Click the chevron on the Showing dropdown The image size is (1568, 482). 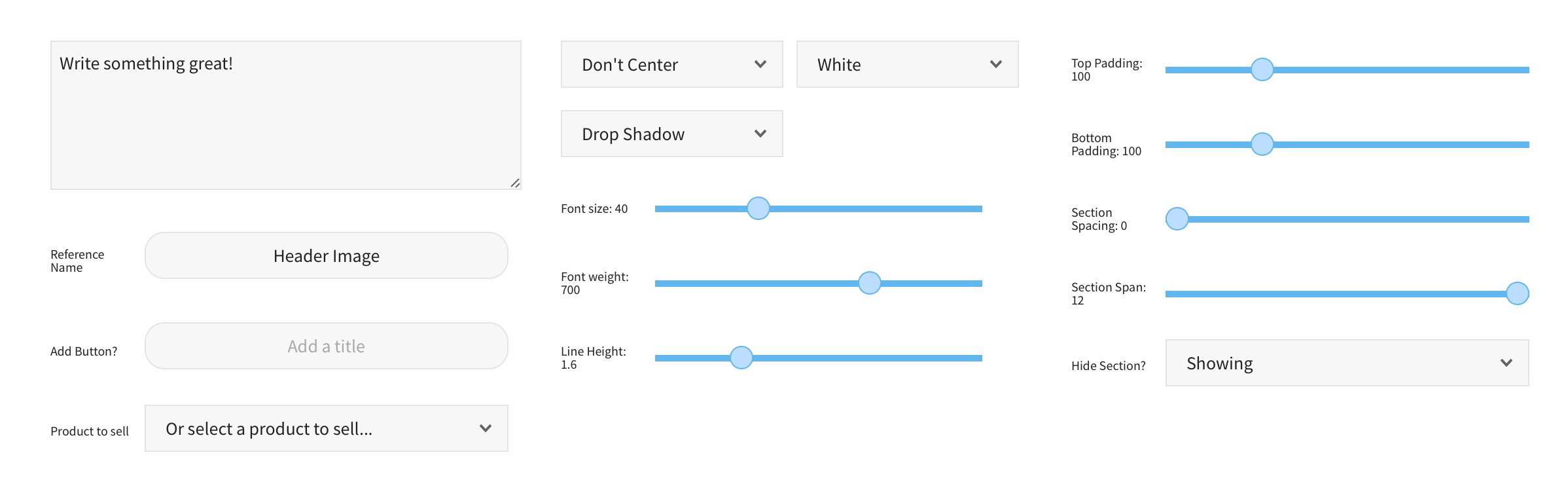[1506, 362]
